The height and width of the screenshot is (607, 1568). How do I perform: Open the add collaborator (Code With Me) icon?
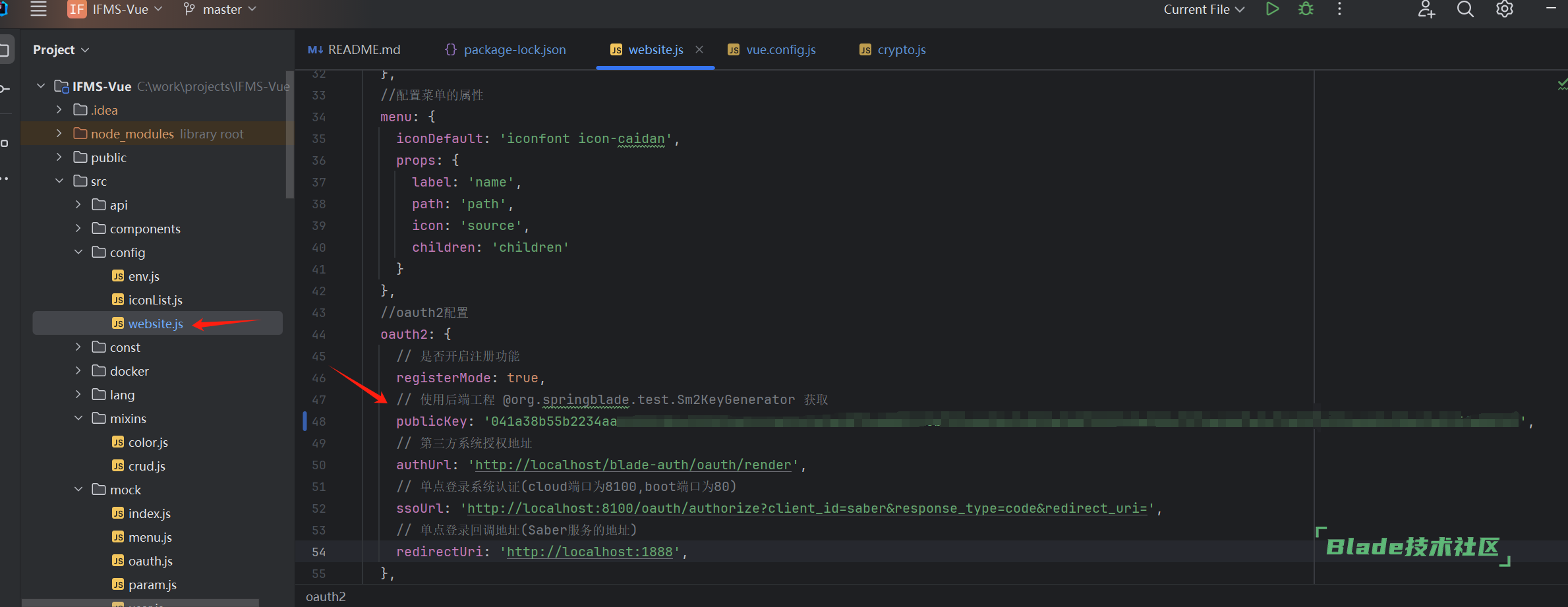pyautogui.click(x=1427, y=9)
